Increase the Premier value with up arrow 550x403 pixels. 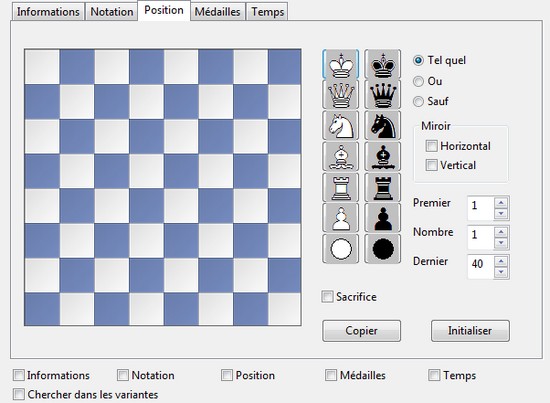(x=501, y=203)
